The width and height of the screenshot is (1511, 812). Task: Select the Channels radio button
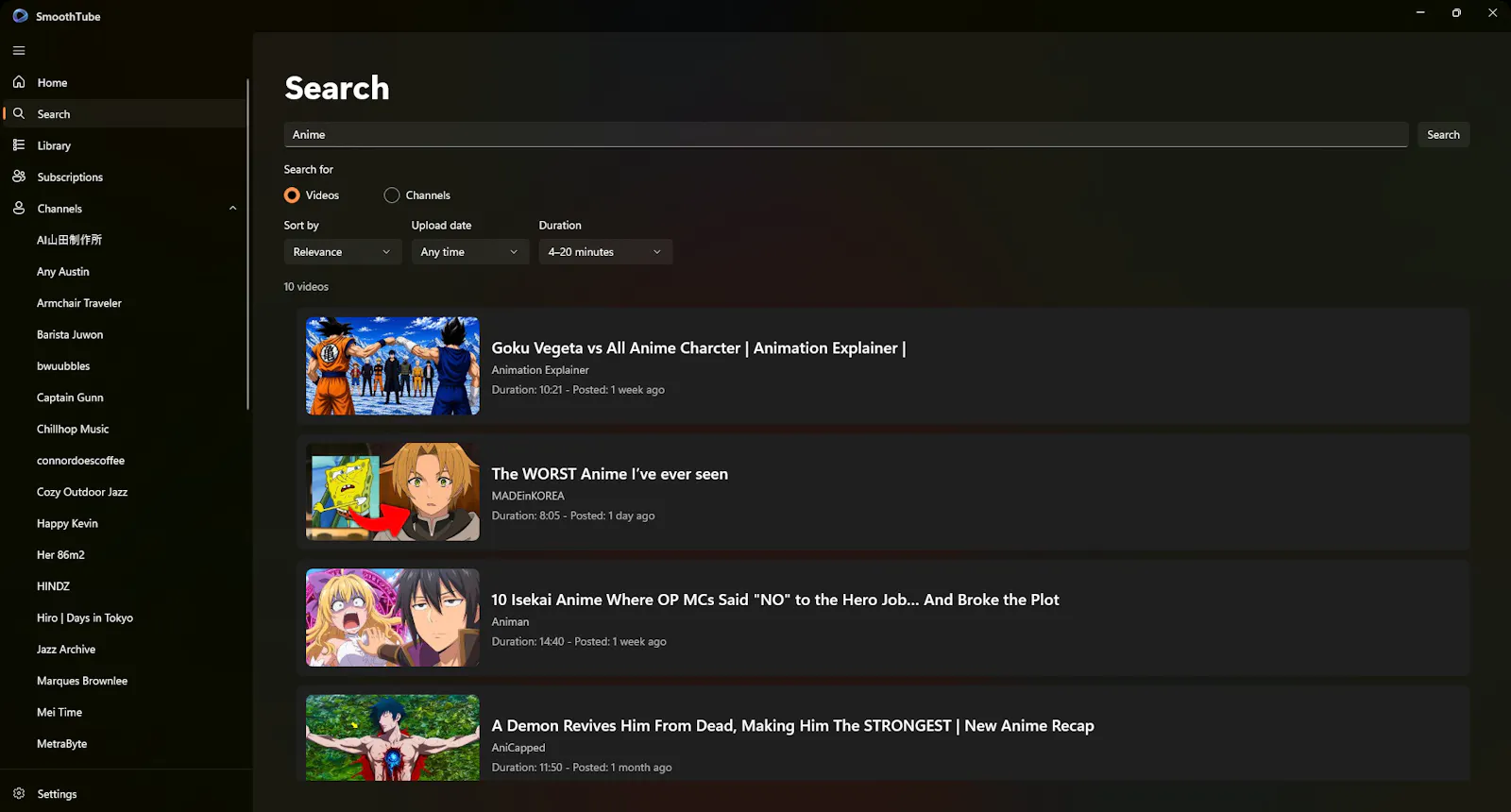(x=392, y=195)
